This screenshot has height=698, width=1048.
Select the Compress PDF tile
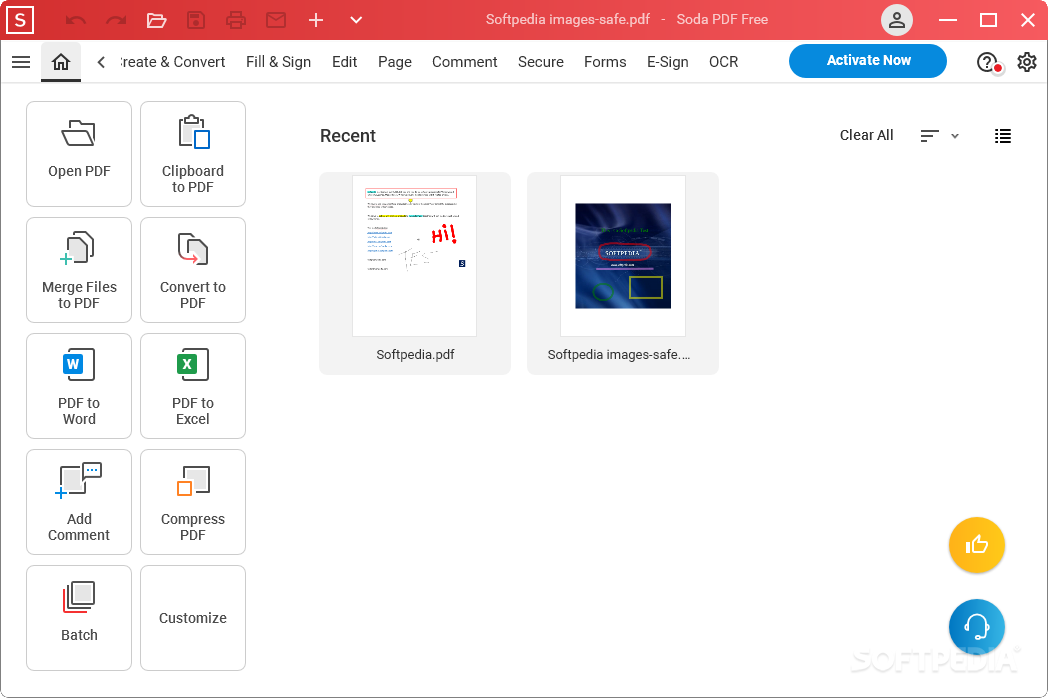click(192, 502)
